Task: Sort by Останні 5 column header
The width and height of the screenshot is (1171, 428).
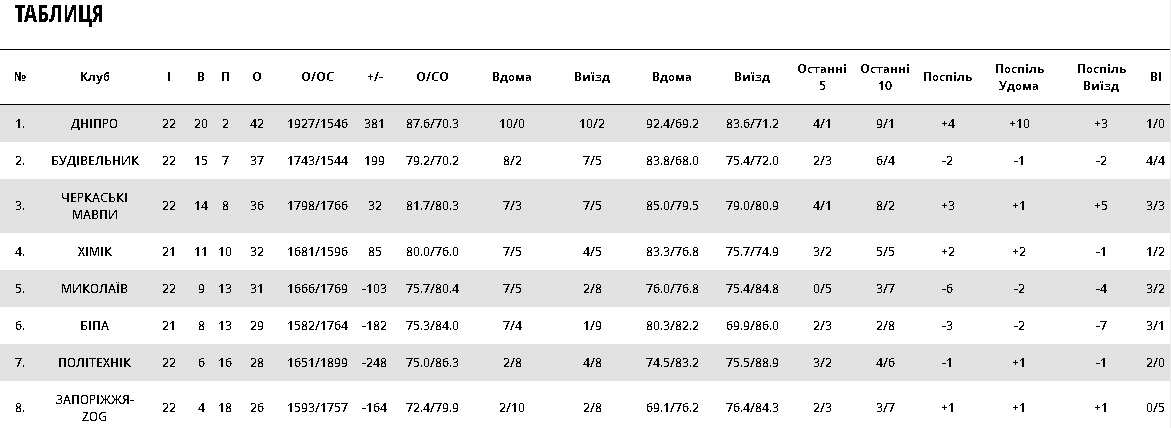Action: tap(821, 77)
